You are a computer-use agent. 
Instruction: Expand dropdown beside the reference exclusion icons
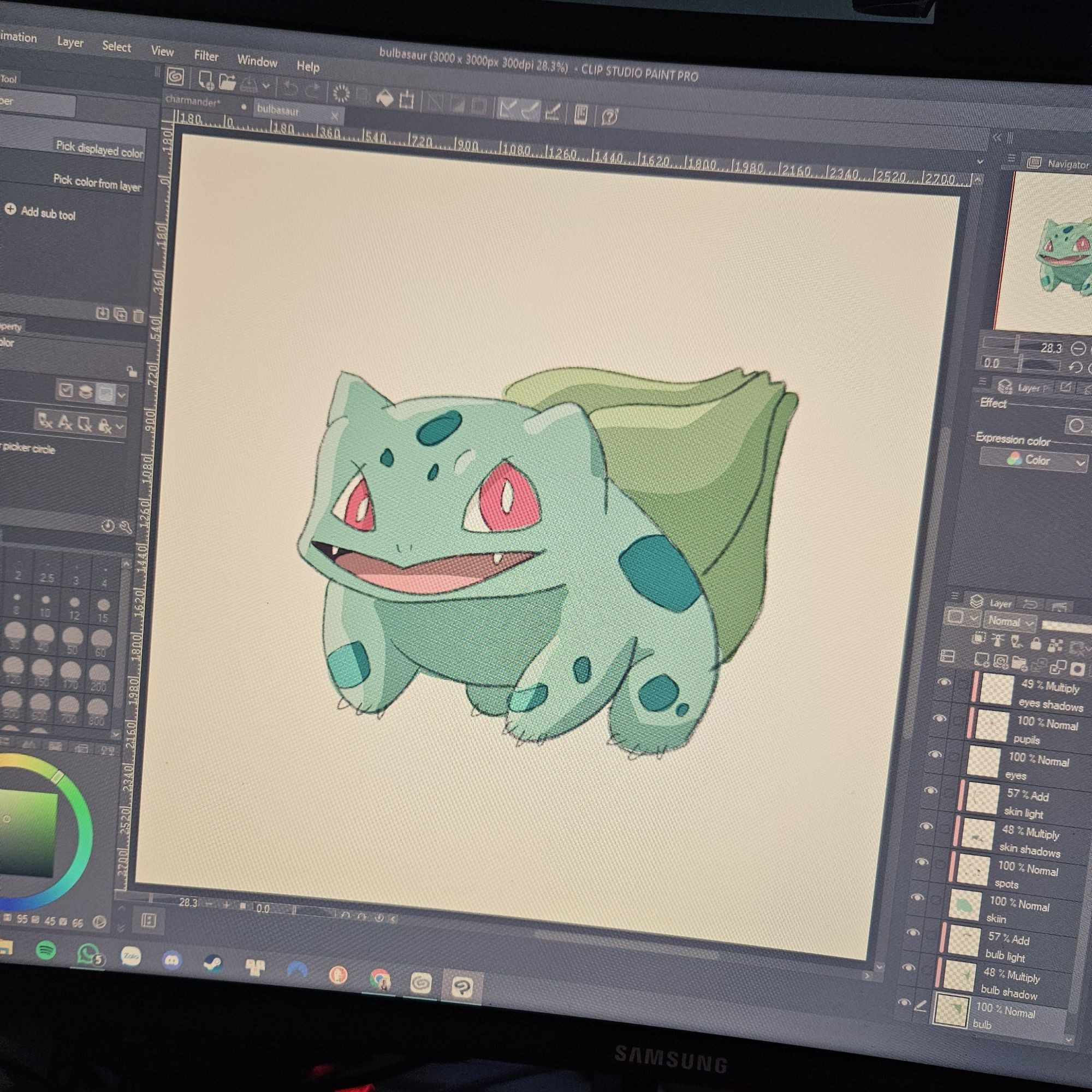[x=120, y=427]
